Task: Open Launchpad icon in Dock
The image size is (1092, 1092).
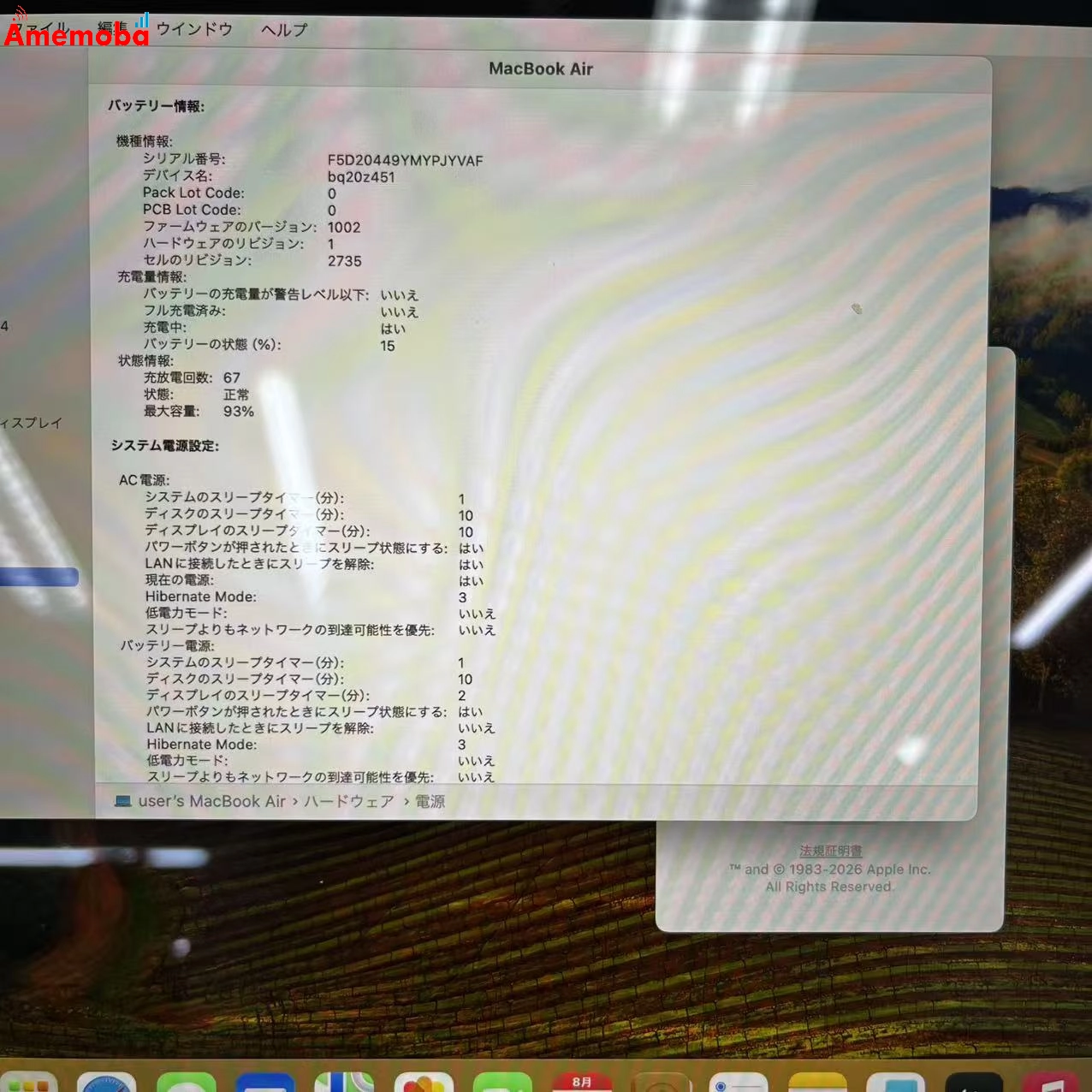Action: tap(27, 1082)
